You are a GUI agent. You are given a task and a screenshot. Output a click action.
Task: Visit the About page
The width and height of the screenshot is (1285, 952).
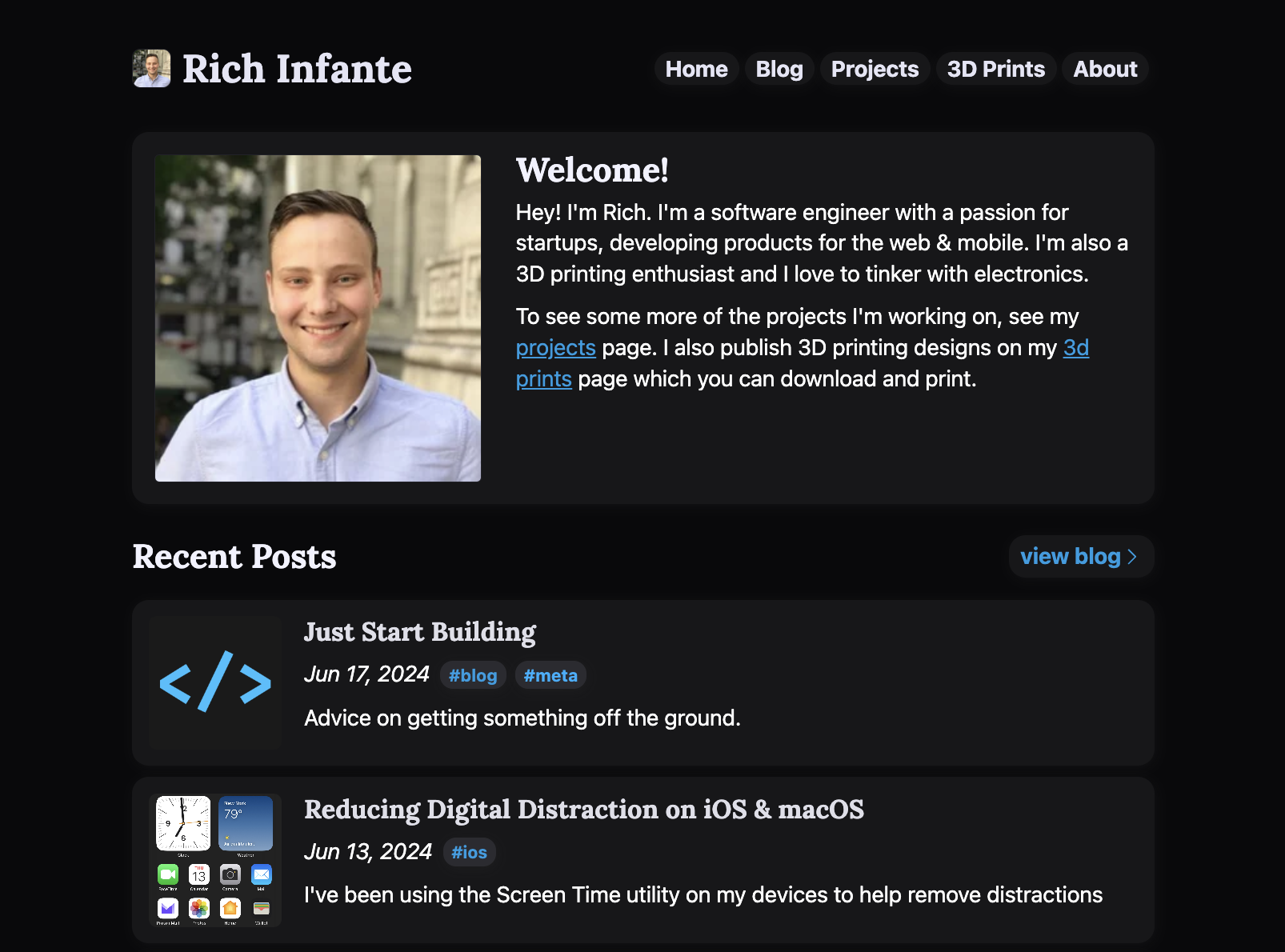coord(1105,69)
